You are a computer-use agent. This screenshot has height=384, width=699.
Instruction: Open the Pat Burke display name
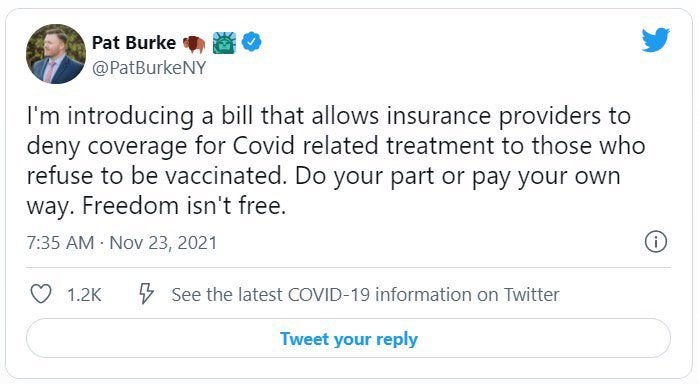click(134, 43)
